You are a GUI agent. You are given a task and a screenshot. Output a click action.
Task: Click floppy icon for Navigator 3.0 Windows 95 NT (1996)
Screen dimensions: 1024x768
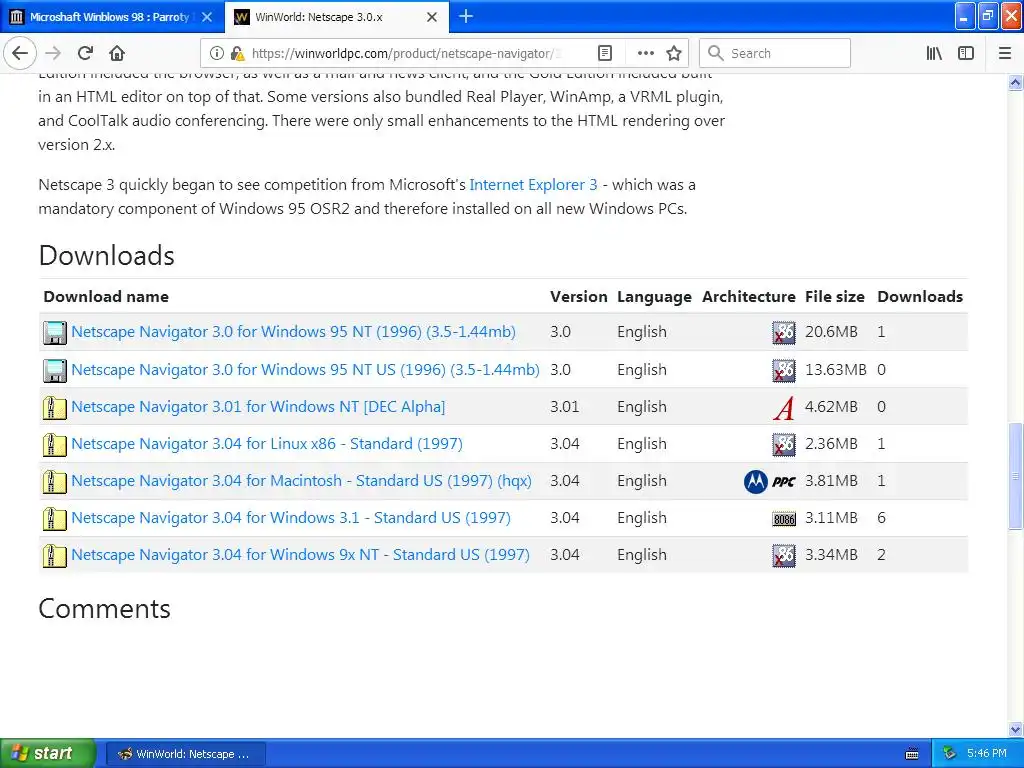(55, 332)
